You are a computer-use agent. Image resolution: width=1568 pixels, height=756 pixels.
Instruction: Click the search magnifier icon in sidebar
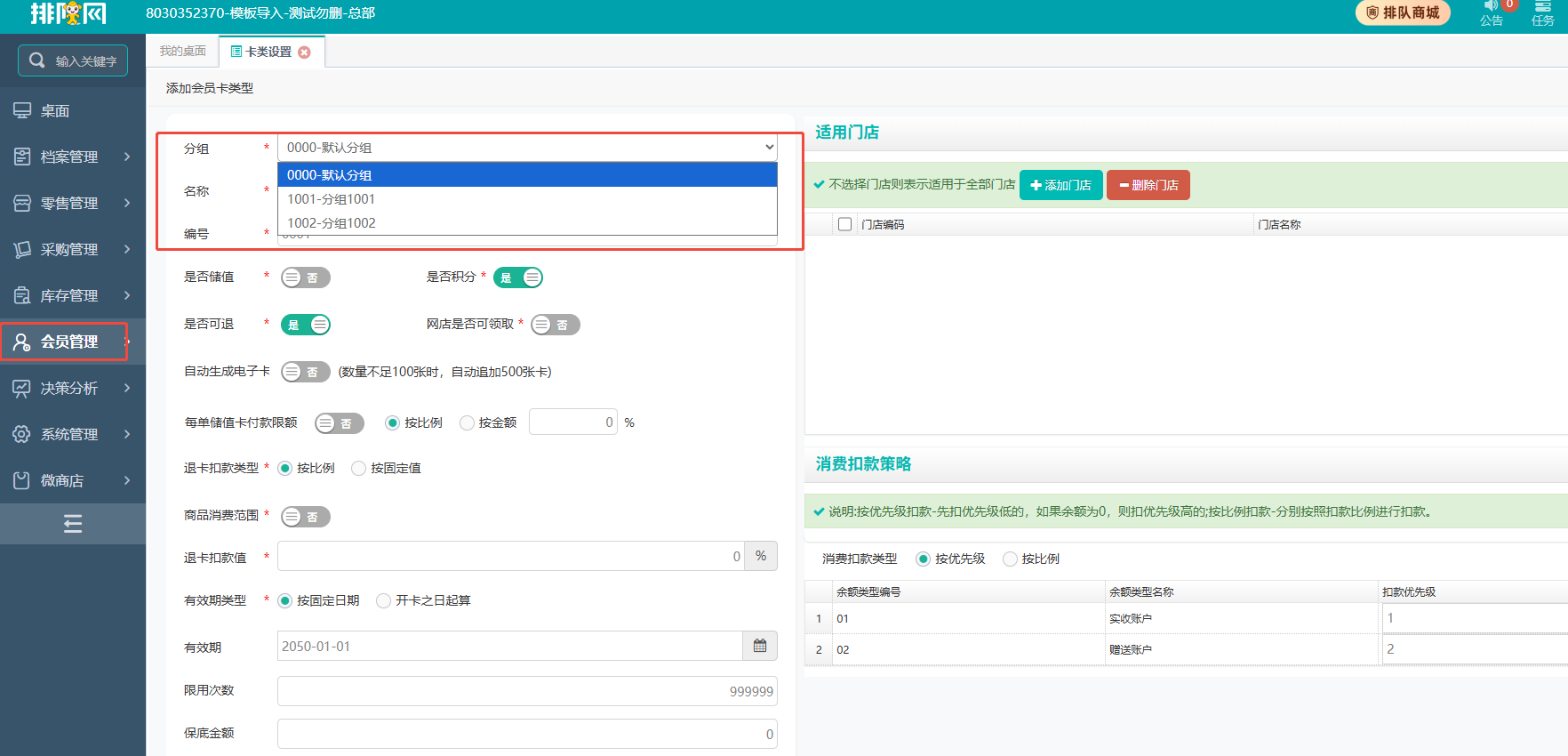pos(36,60)
